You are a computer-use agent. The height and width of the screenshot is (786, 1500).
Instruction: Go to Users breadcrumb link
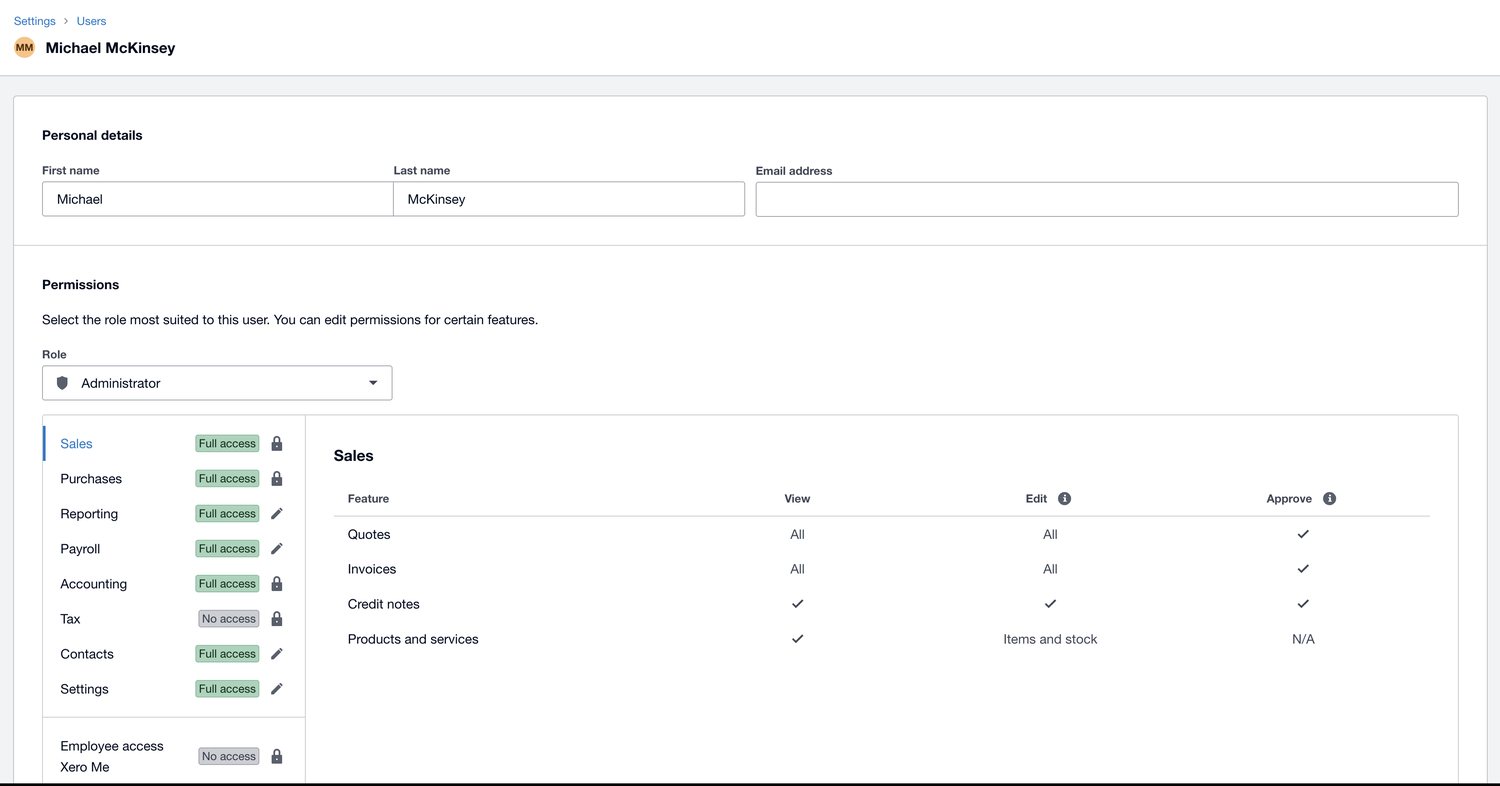pyautogui.click(x=91, y=21)
